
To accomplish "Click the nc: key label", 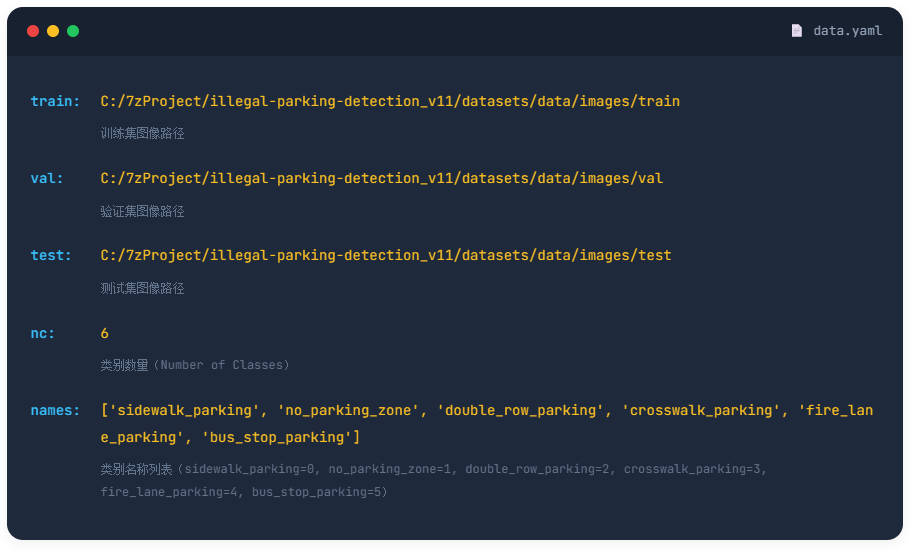I will 43,333.
